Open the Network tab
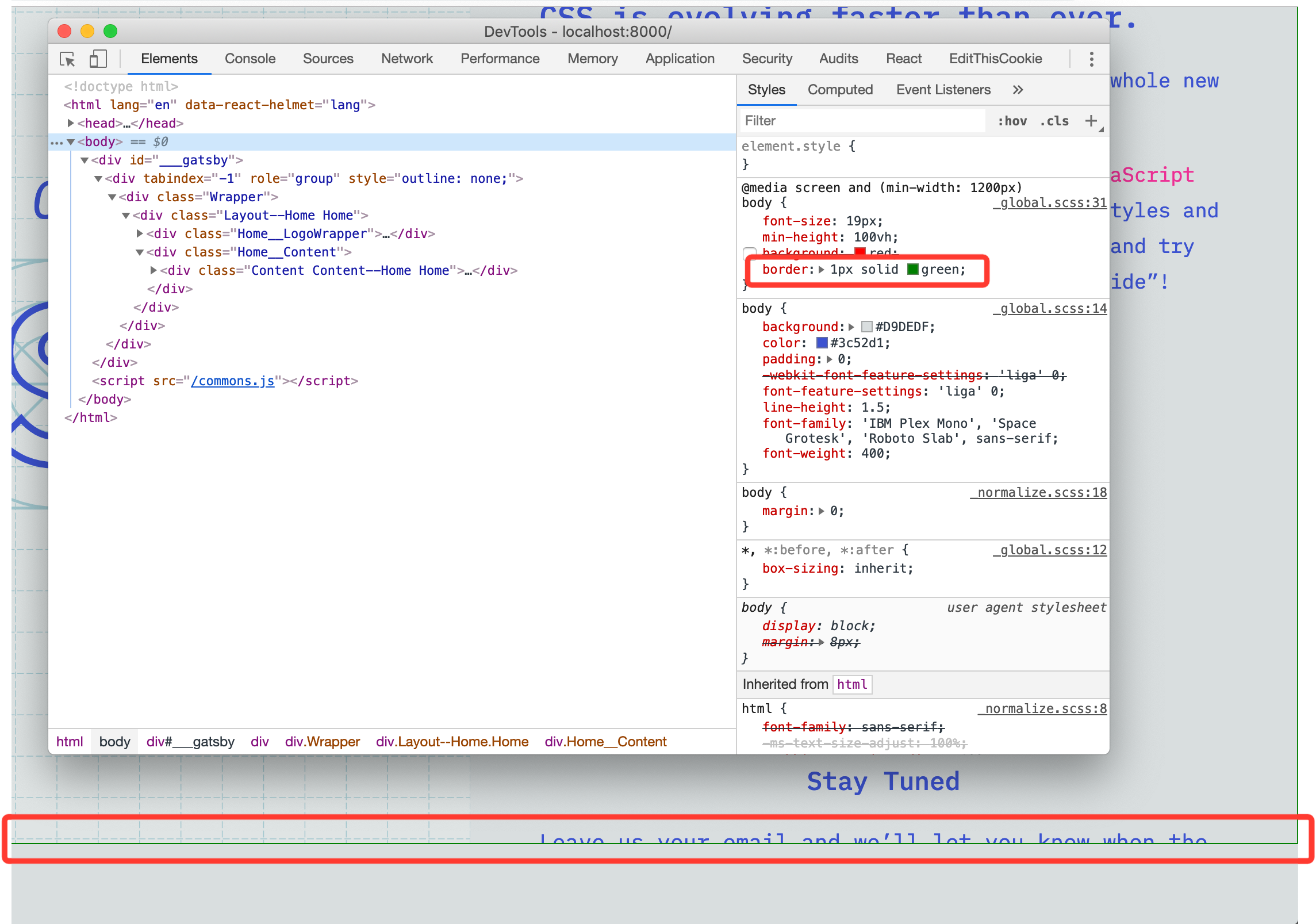The width and height of the screenshot is (1316, 924). pos(407,59)
